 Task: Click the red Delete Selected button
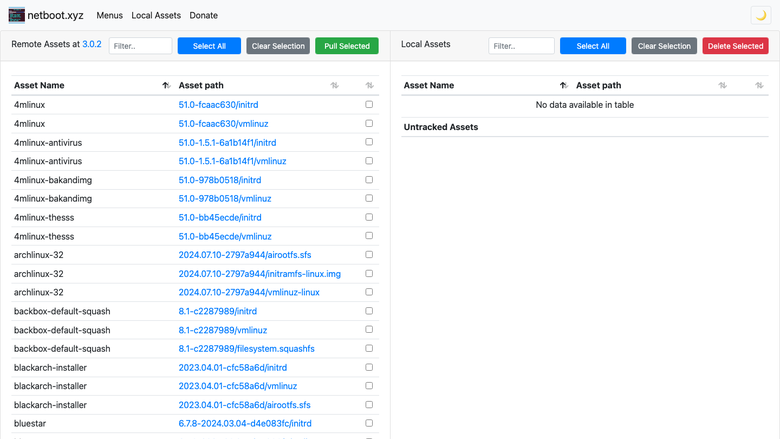(x=735, y=46)
